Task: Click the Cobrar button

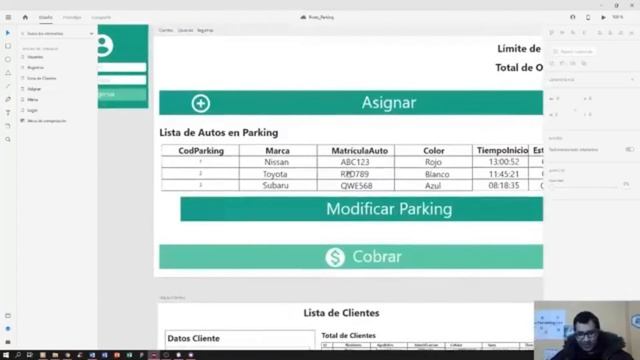Action: point(351,257)
